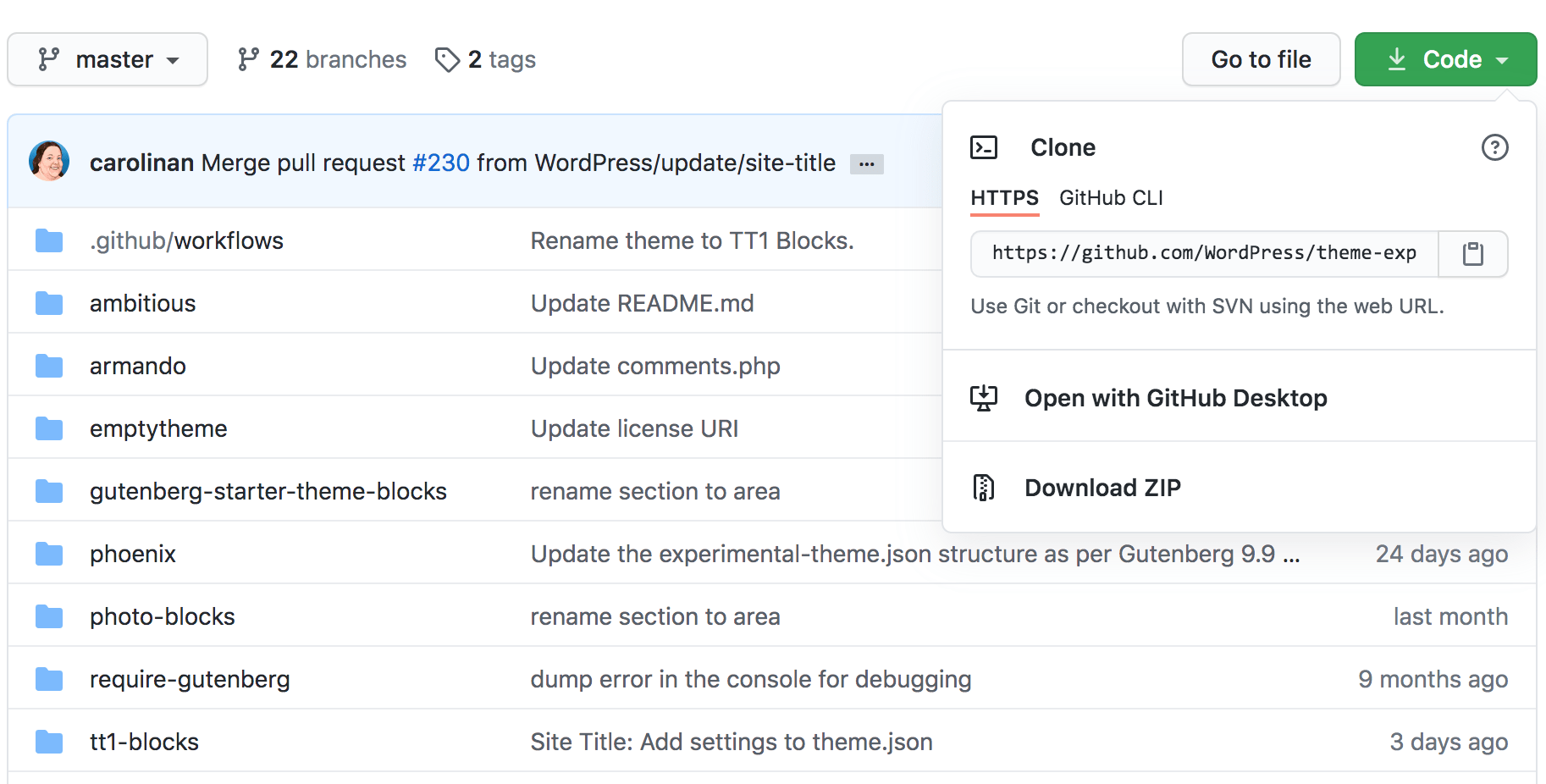Click the Go to file button
Viewport: 1546px width, 784px height.
(x=1260, y=59)
